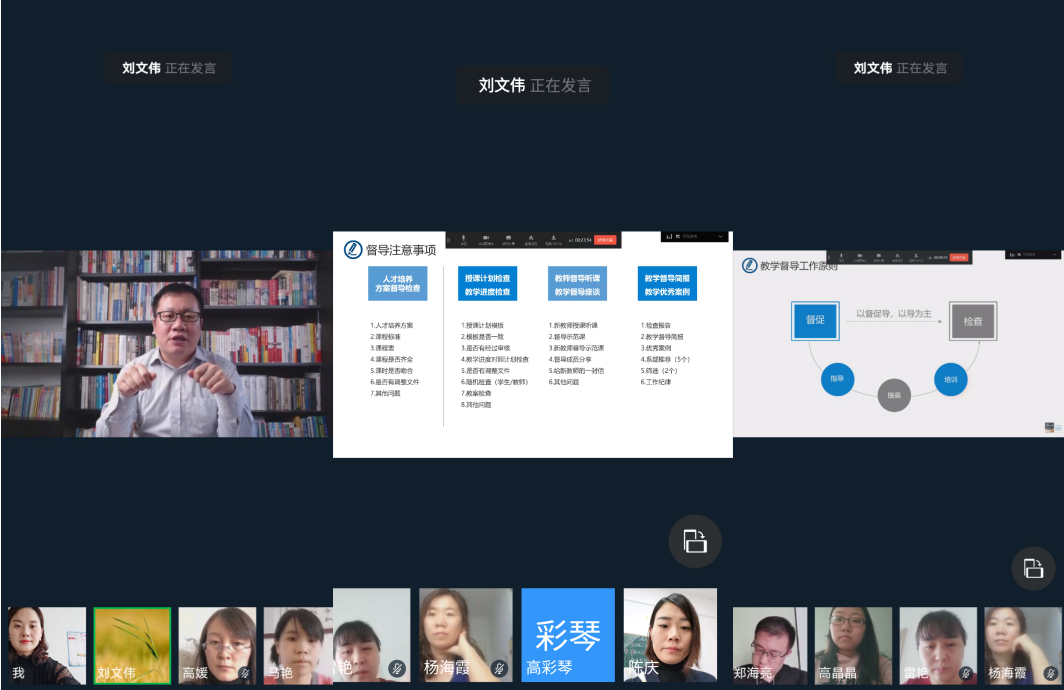Toggle the muted mic badge on 雷艳's tile

click(x=966, y=673)
